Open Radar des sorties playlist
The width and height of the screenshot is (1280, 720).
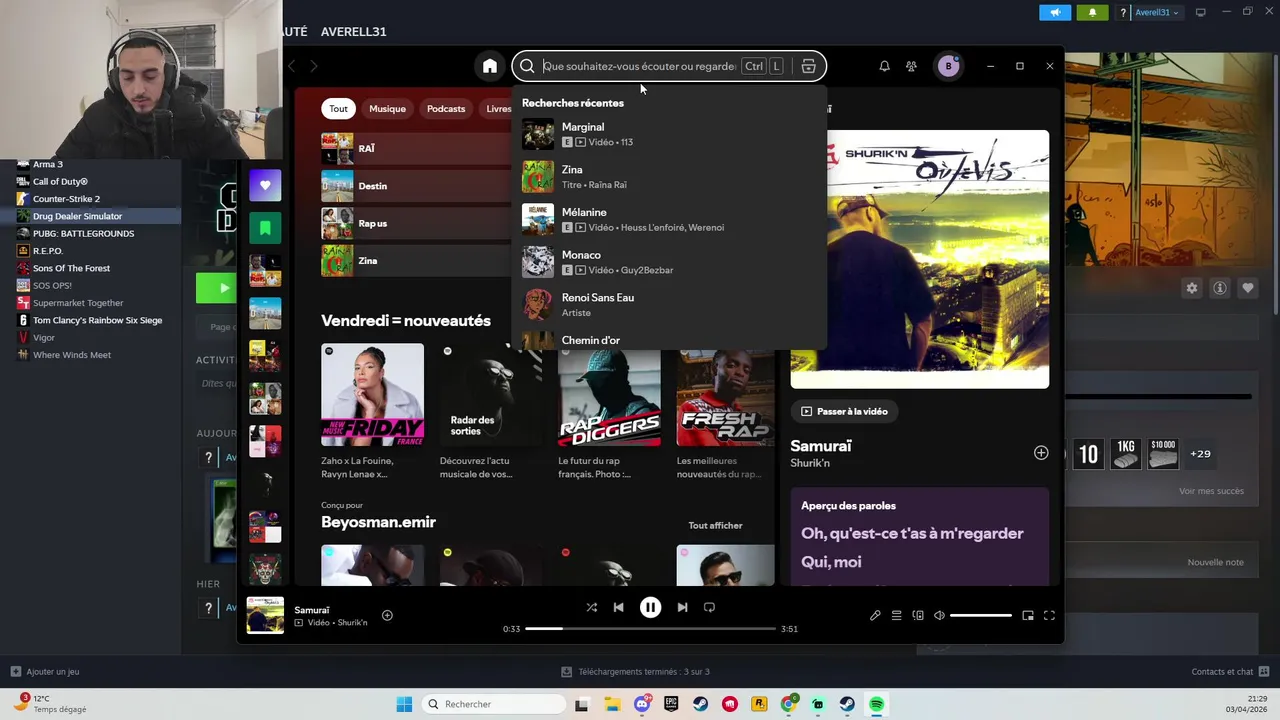[491, 395]
